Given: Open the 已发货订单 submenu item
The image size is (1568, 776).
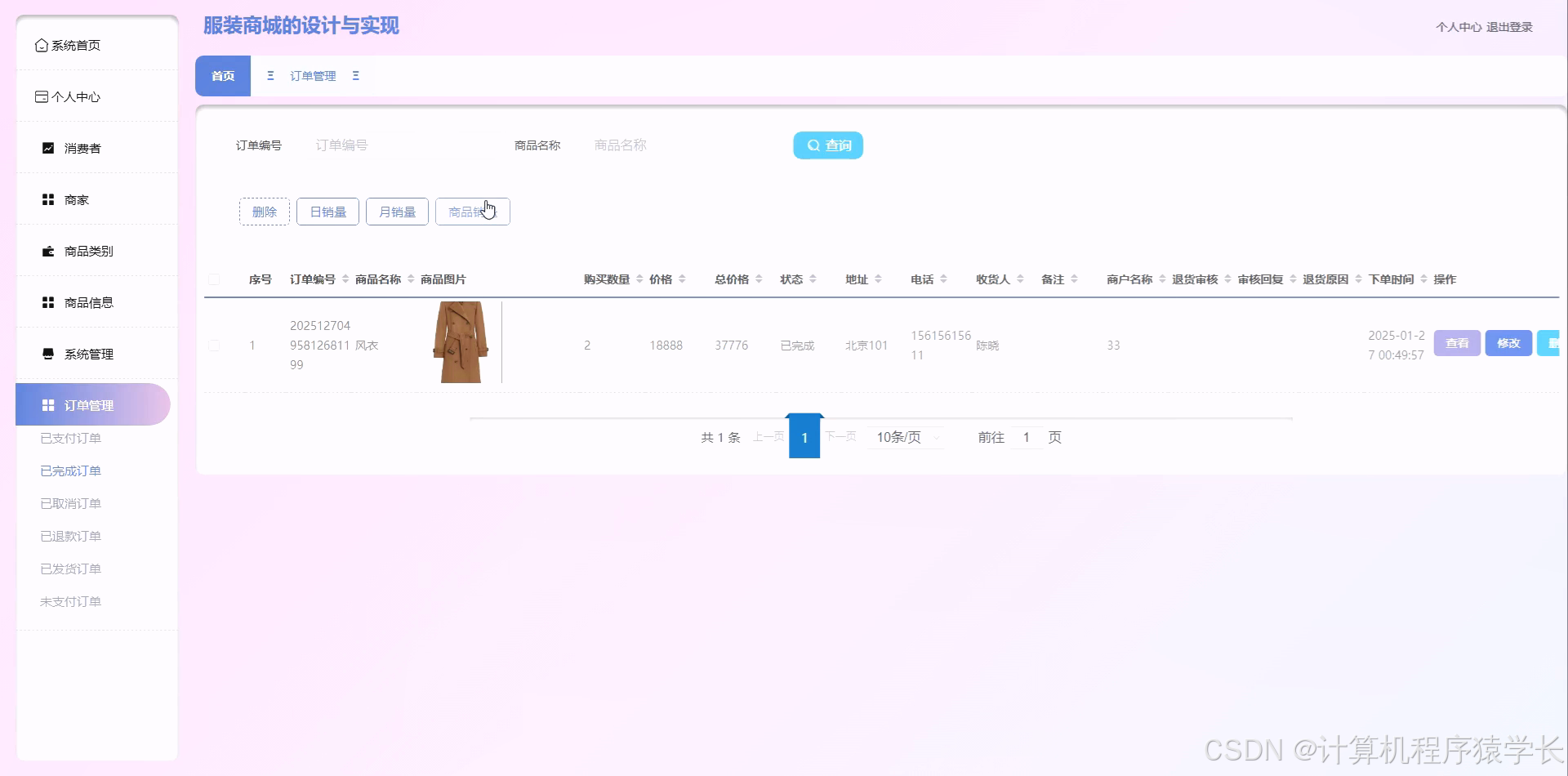Looking at the screenshot, I should click(x=71, y=569).
